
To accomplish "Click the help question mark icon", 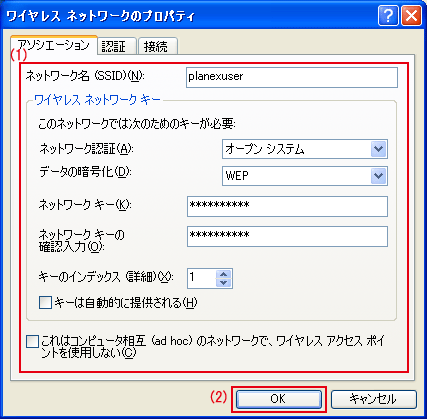I will coord(388,16).
